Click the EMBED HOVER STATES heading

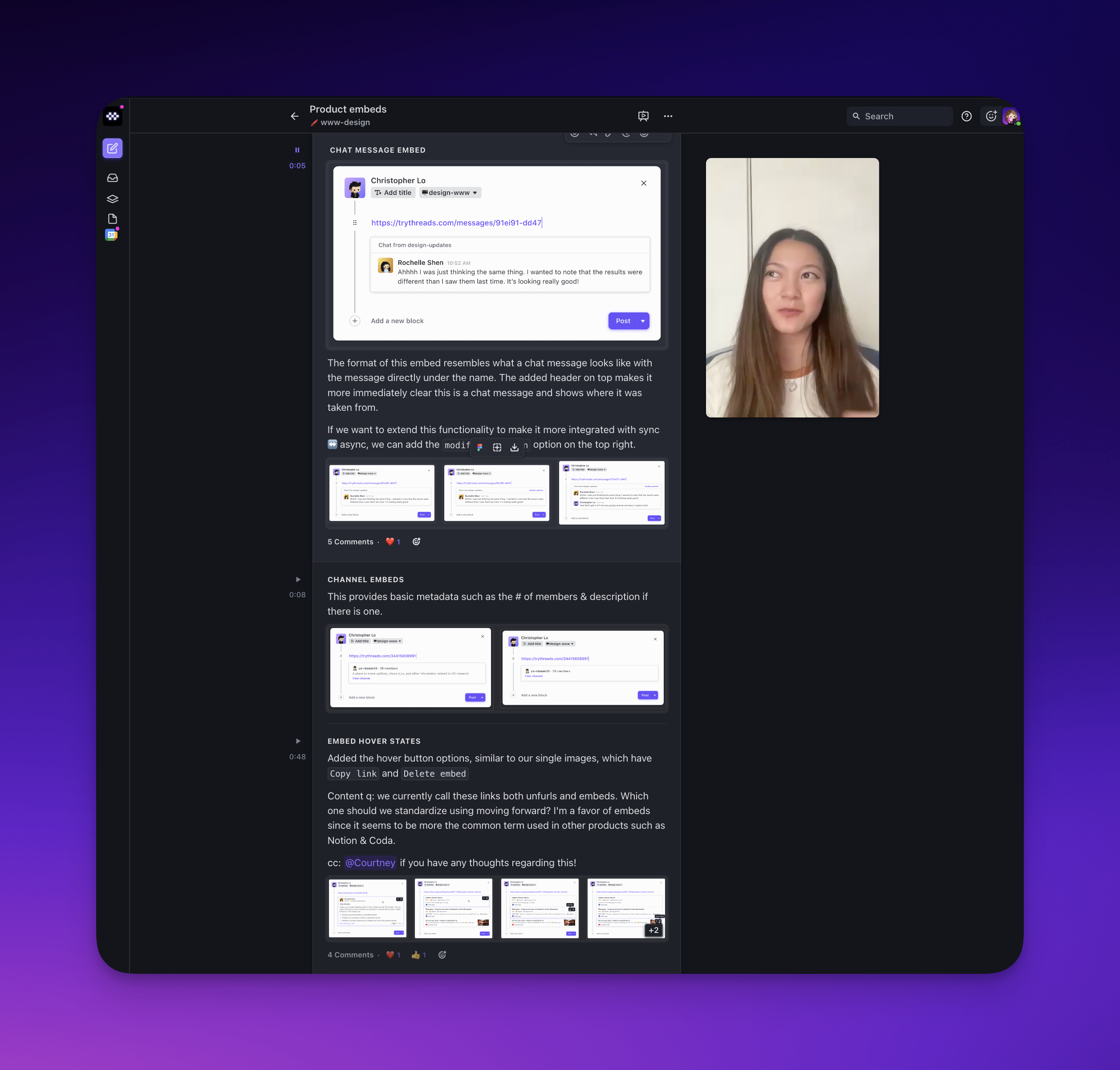(374, 741)
